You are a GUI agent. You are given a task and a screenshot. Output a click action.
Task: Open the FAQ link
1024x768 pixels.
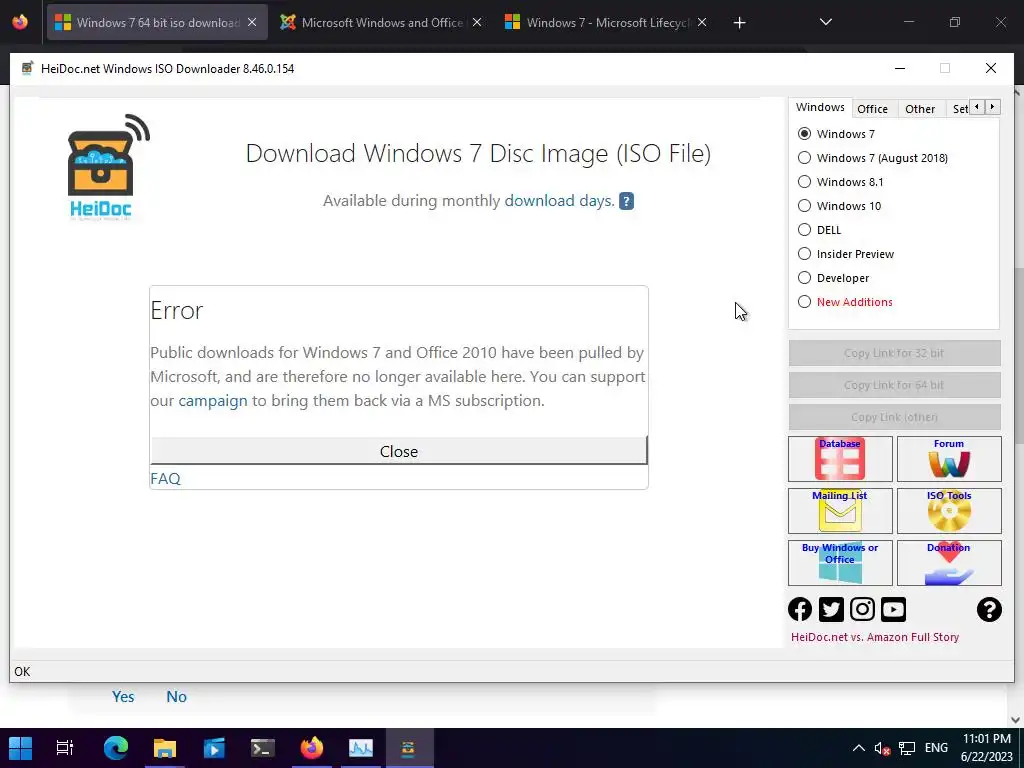pyautogui.click(x=165, y=479)
